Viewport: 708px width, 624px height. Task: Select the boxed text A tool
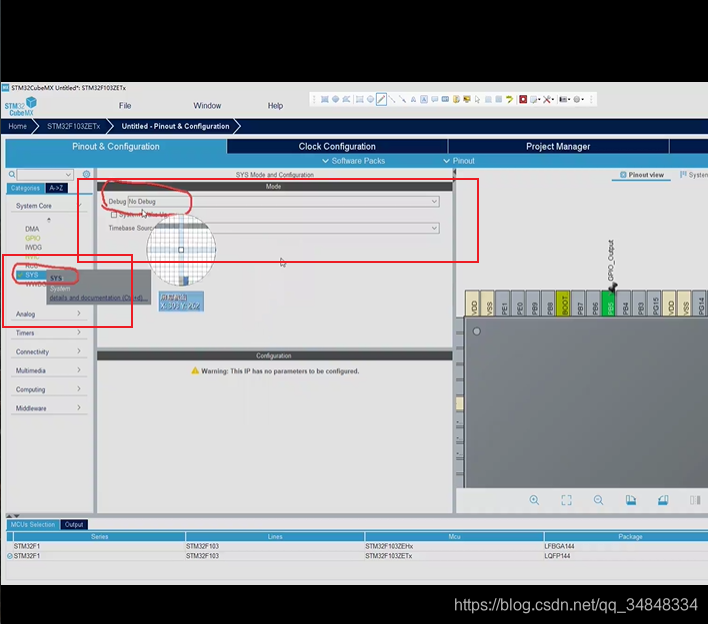[x=424, y=99]
